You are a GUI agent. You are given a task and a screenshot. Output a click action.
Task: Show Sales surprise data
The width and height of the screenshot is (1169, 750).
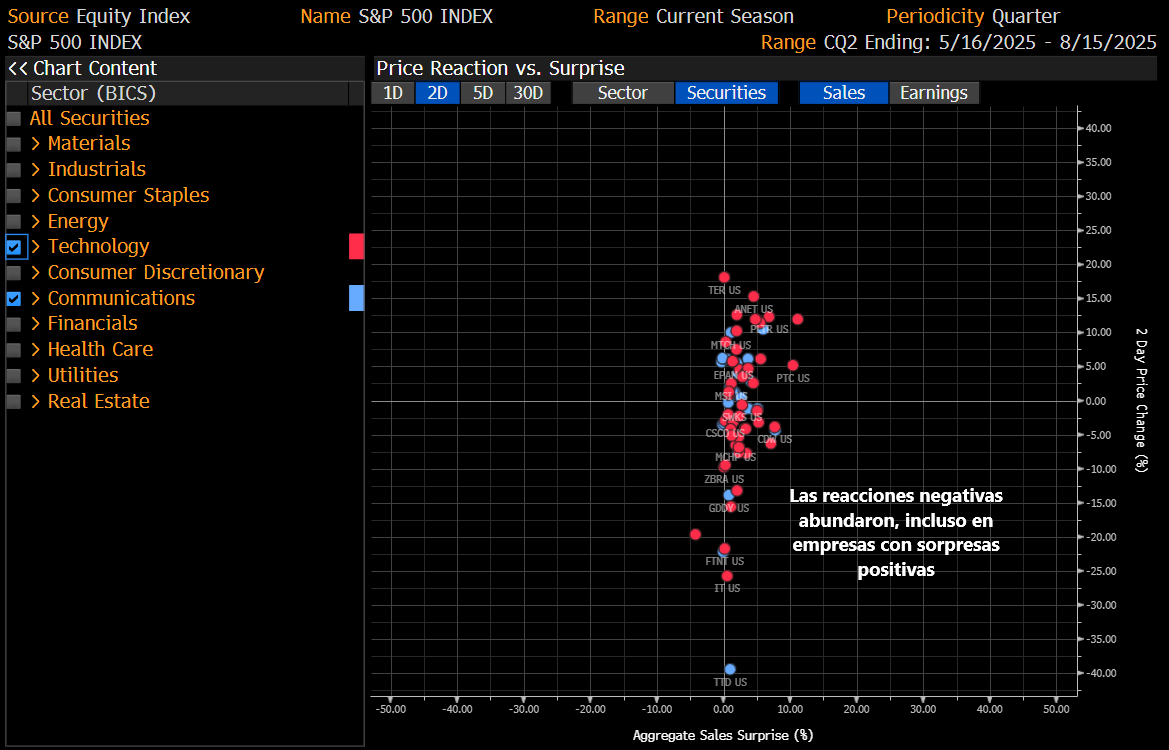tap(843, 93)
